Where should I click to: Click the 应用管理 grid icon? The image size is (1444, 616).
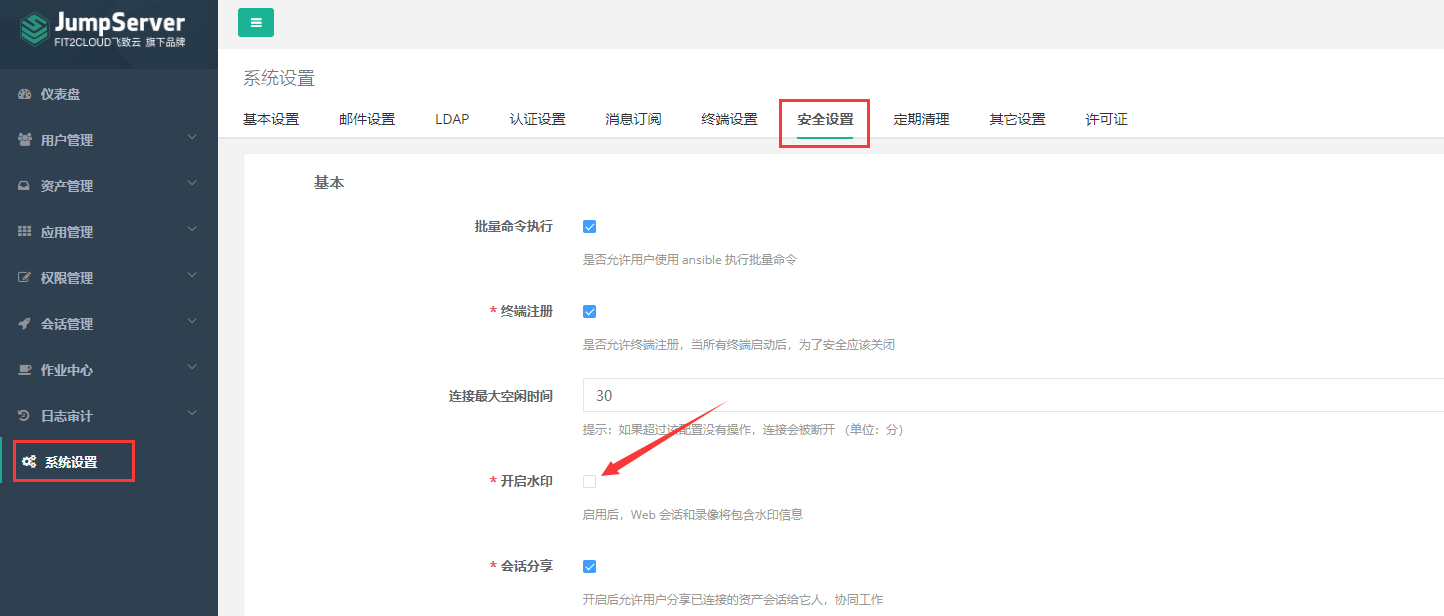pos(27,231)
